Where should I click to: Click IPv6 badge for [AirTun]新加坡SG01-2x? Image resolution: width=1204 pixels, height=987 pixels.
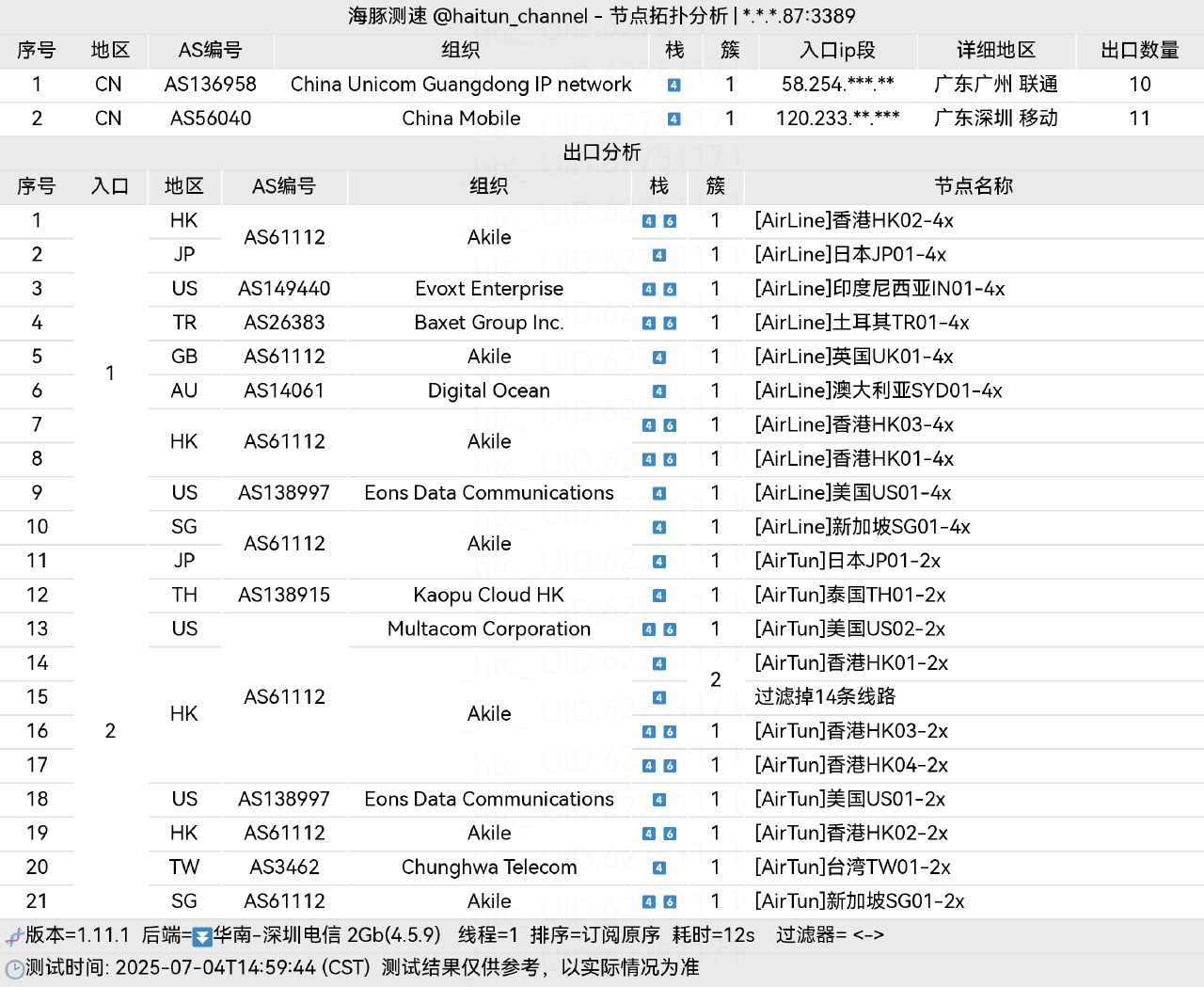click(x=670, y=901)
